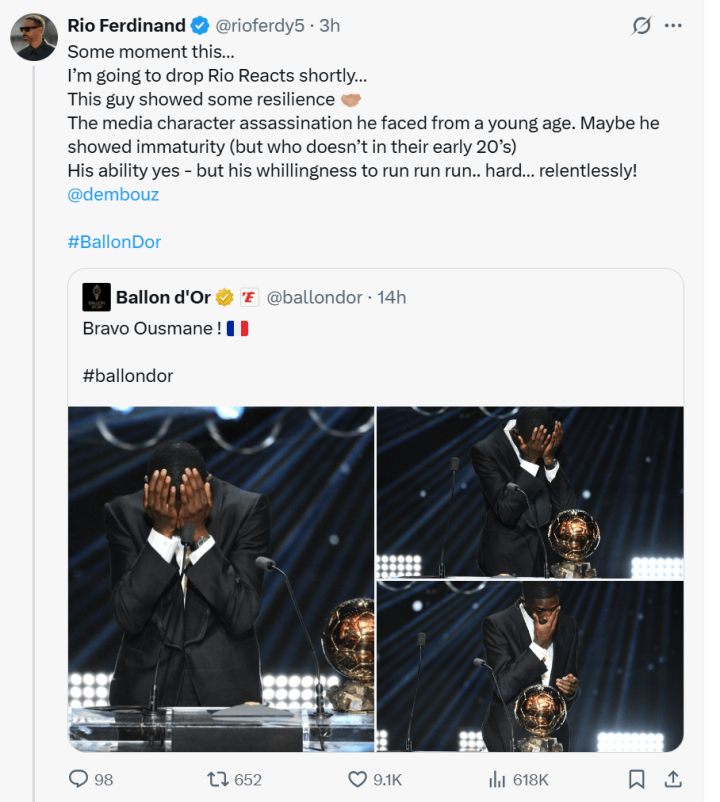Image resolution: width=720 pixels, height=802 pixels.
Task: Click the @rioferdy5 handle
Action: coord(259,26)
